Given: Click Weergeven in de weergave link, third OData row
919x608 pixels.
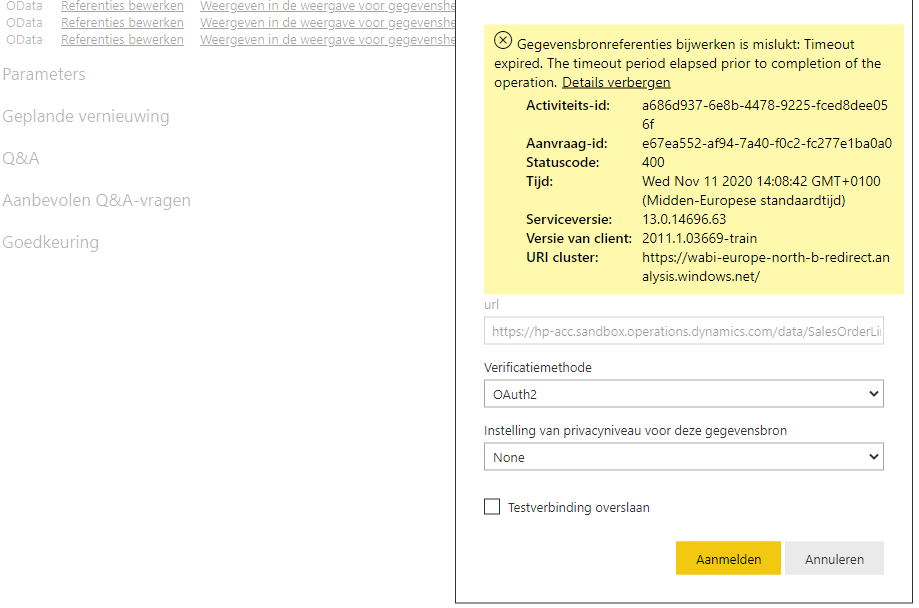Looking at the screenshot, I should point(328,40).
